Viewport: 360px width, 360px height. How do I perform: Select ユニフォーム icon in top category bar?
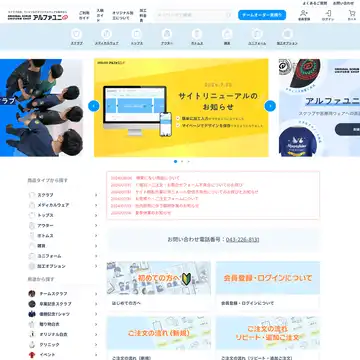point(257,34)
